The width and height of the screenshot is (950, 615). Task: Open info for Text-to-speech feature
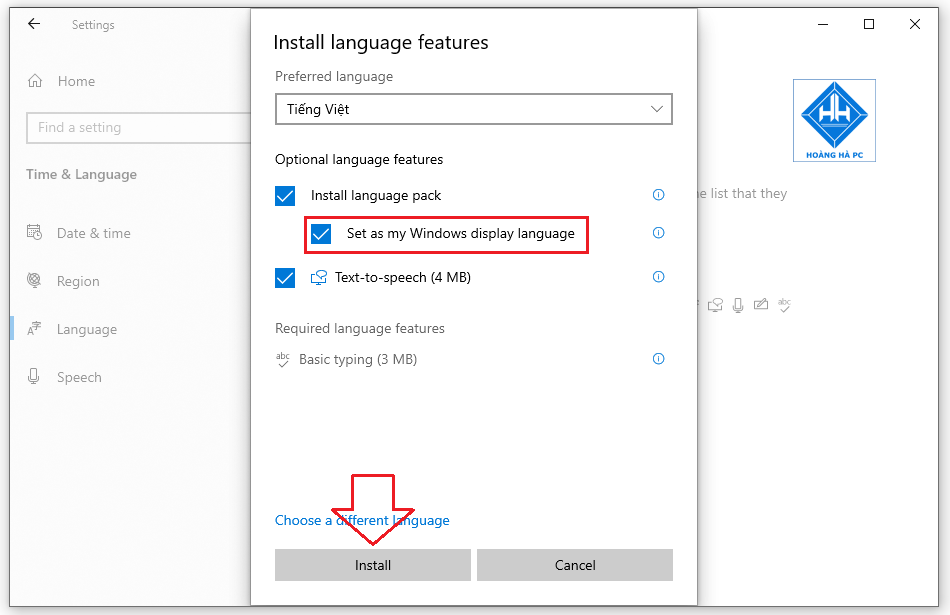658,277
